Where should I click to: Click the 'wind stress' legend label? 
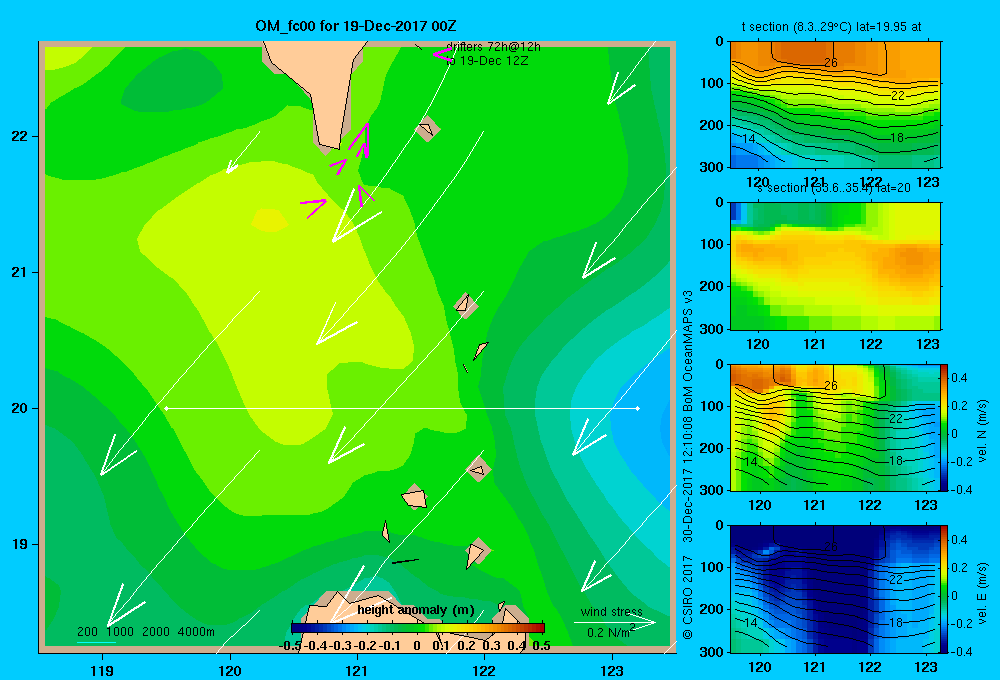coord(611,611)
